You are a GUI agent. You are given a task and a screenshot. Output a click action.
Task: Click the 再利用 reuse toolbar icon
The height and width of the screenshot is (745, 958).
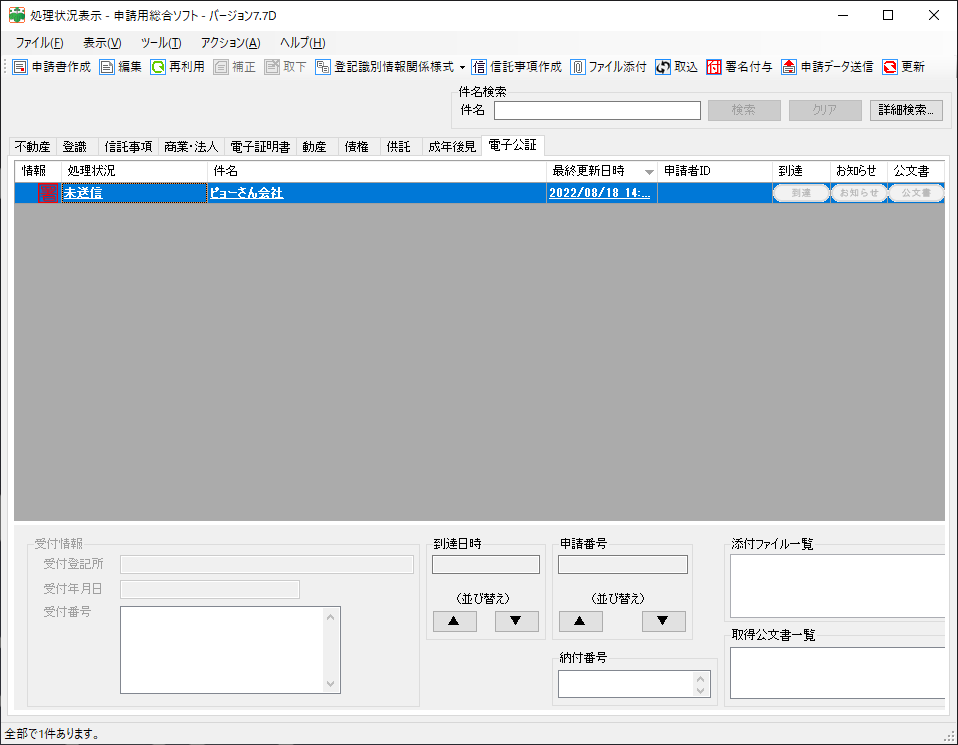[x=158, y=67]
